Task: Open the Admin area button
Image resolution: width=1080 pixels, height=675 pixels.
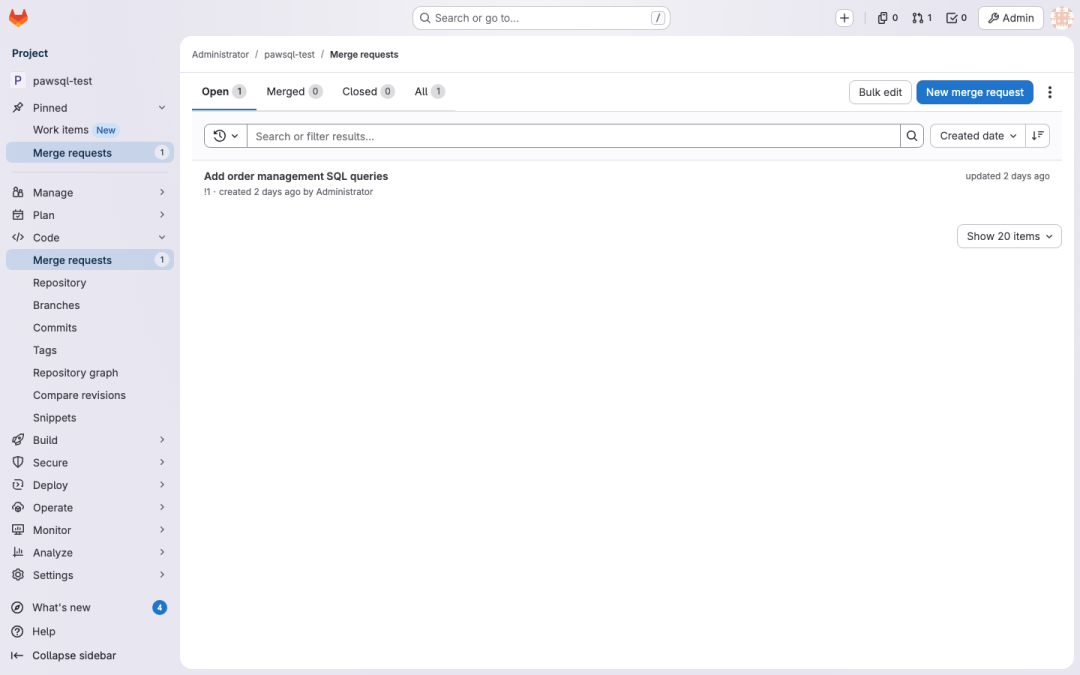Action: pos(1010,18)
